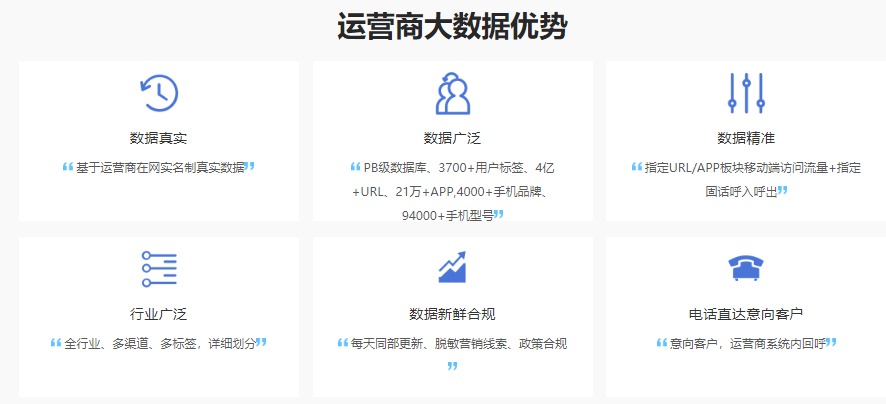Image resolution: width=886 pixels, height=404 pixels.
Task: Click text 意向客户，运营商系统内回呼
Action: pyautogui.click(x=748, y=344)
